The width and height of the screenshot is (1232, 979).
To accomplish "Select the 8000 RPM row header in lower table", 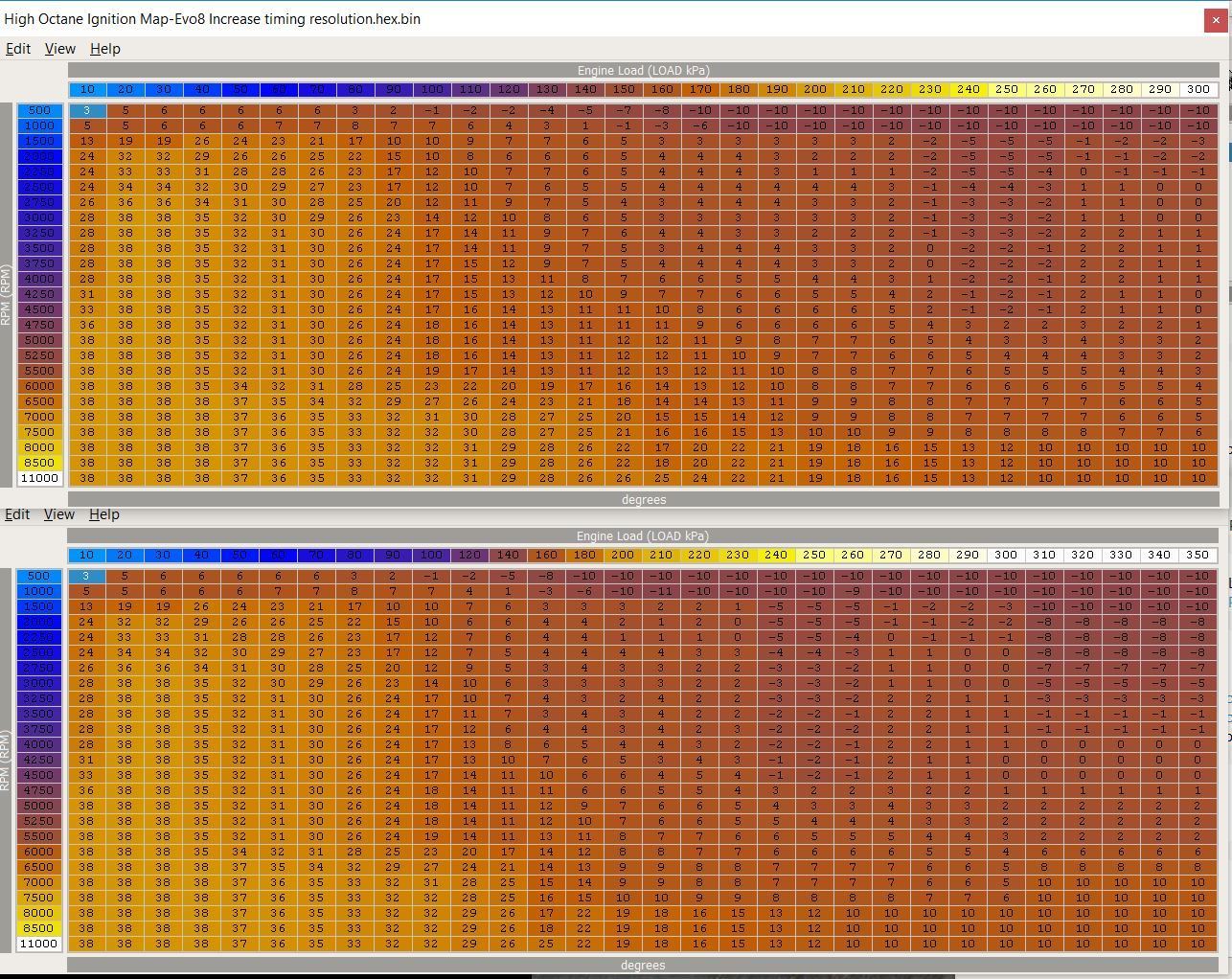I will tap(39, 913).
